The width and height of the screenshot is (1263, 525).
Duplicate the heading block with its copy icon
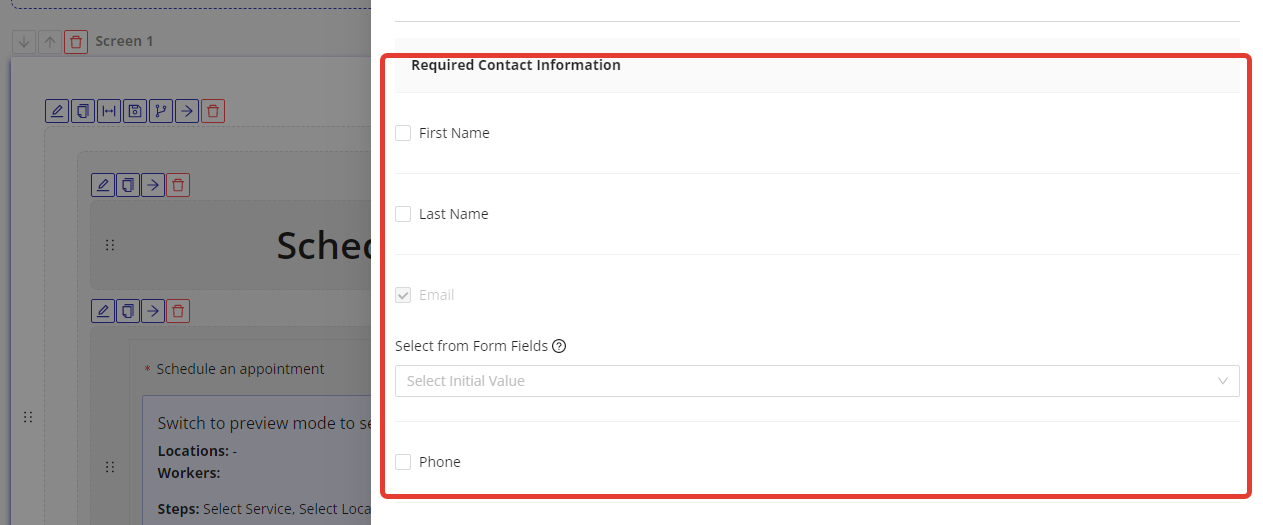[x=128, y=185]
